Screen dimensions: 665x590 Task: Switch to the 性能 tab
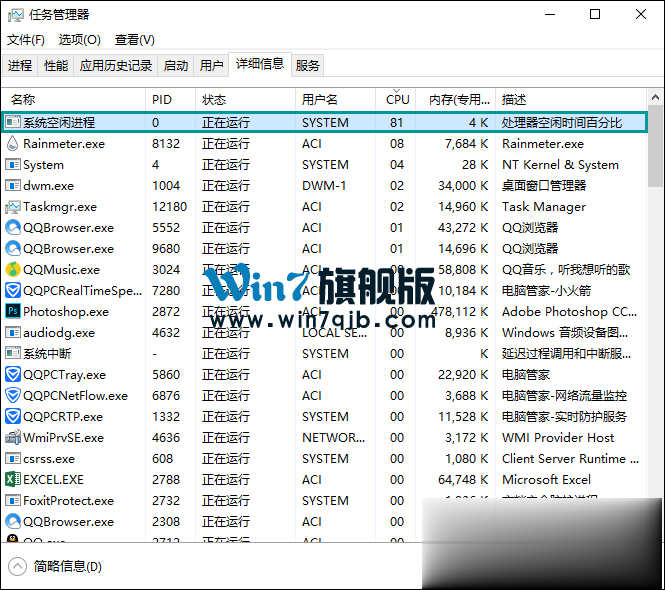[56, 66]
